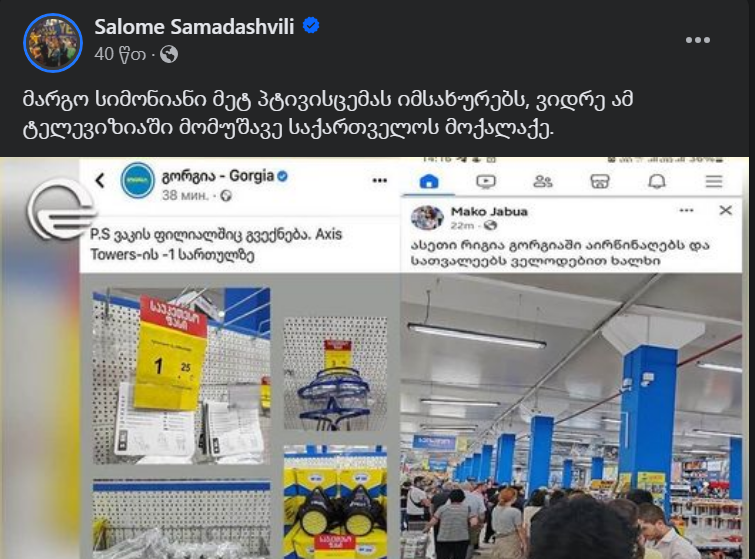Screen dimensions: 755x559
Task: Open the Watch video tab icon
Action: point(486,182)
